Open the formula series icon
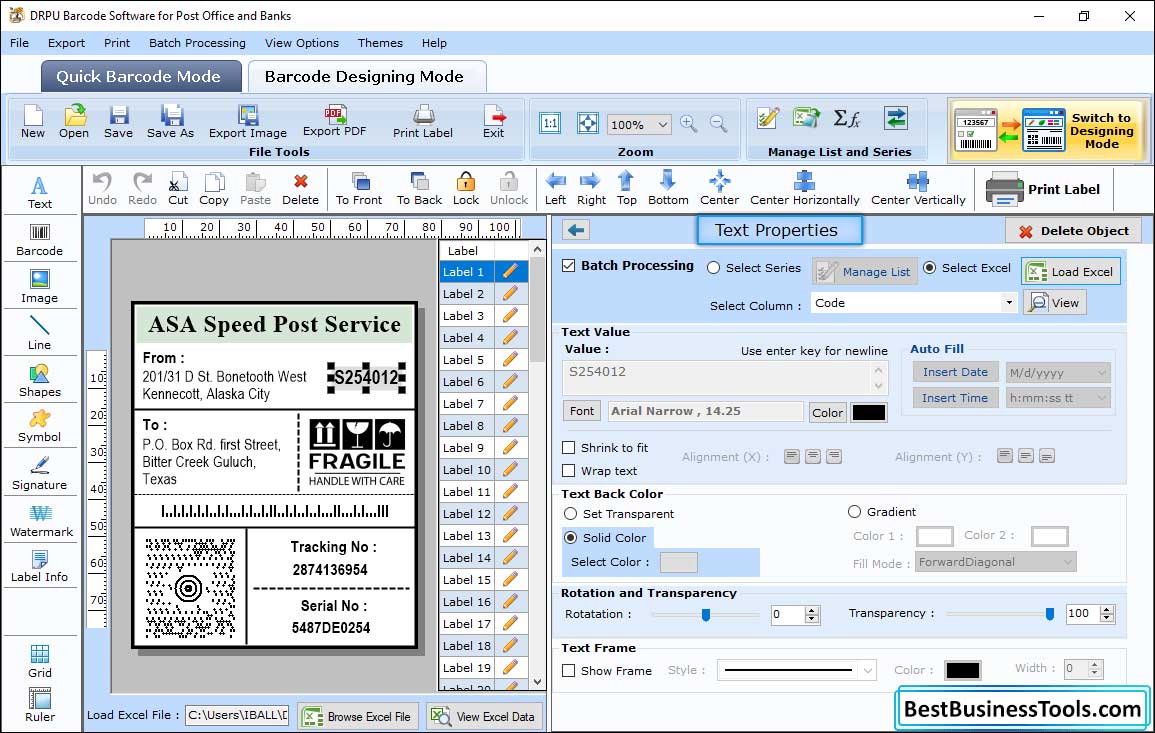 coord(847,118)
